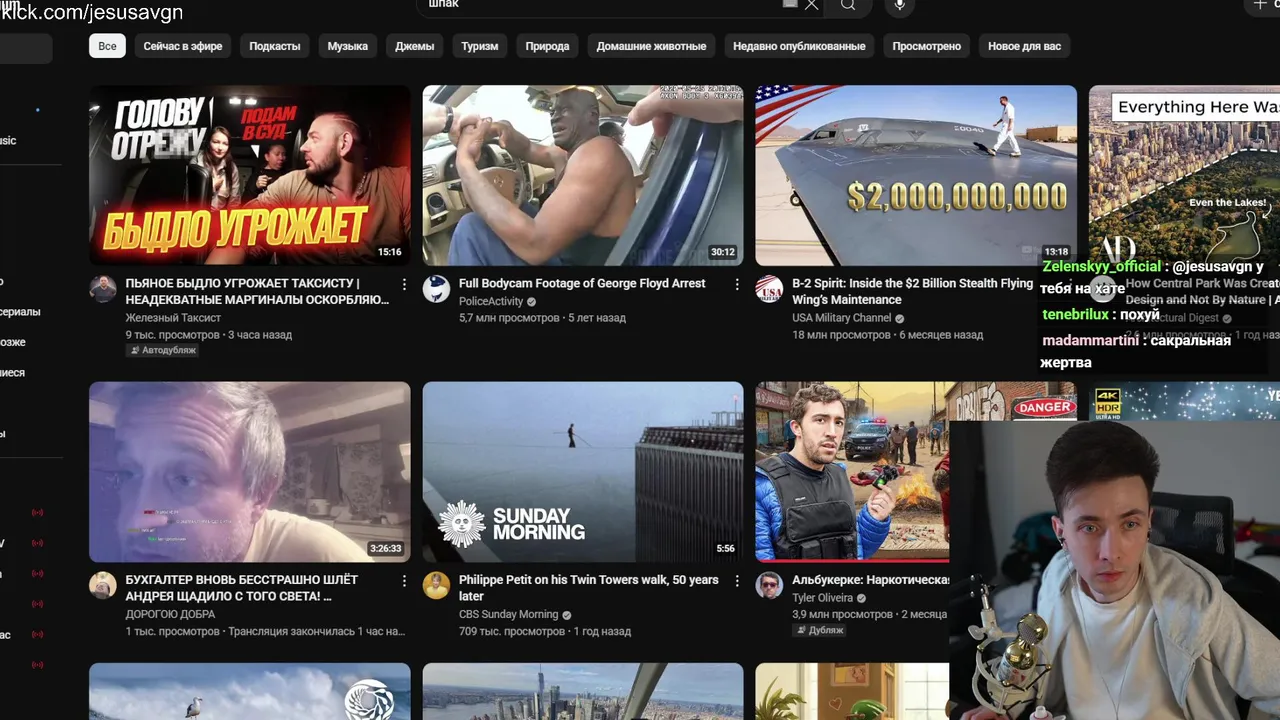This screenshot has width=1280, height=720.
Task: Select the Домашние животные chip
Action: tap(651, 46)
